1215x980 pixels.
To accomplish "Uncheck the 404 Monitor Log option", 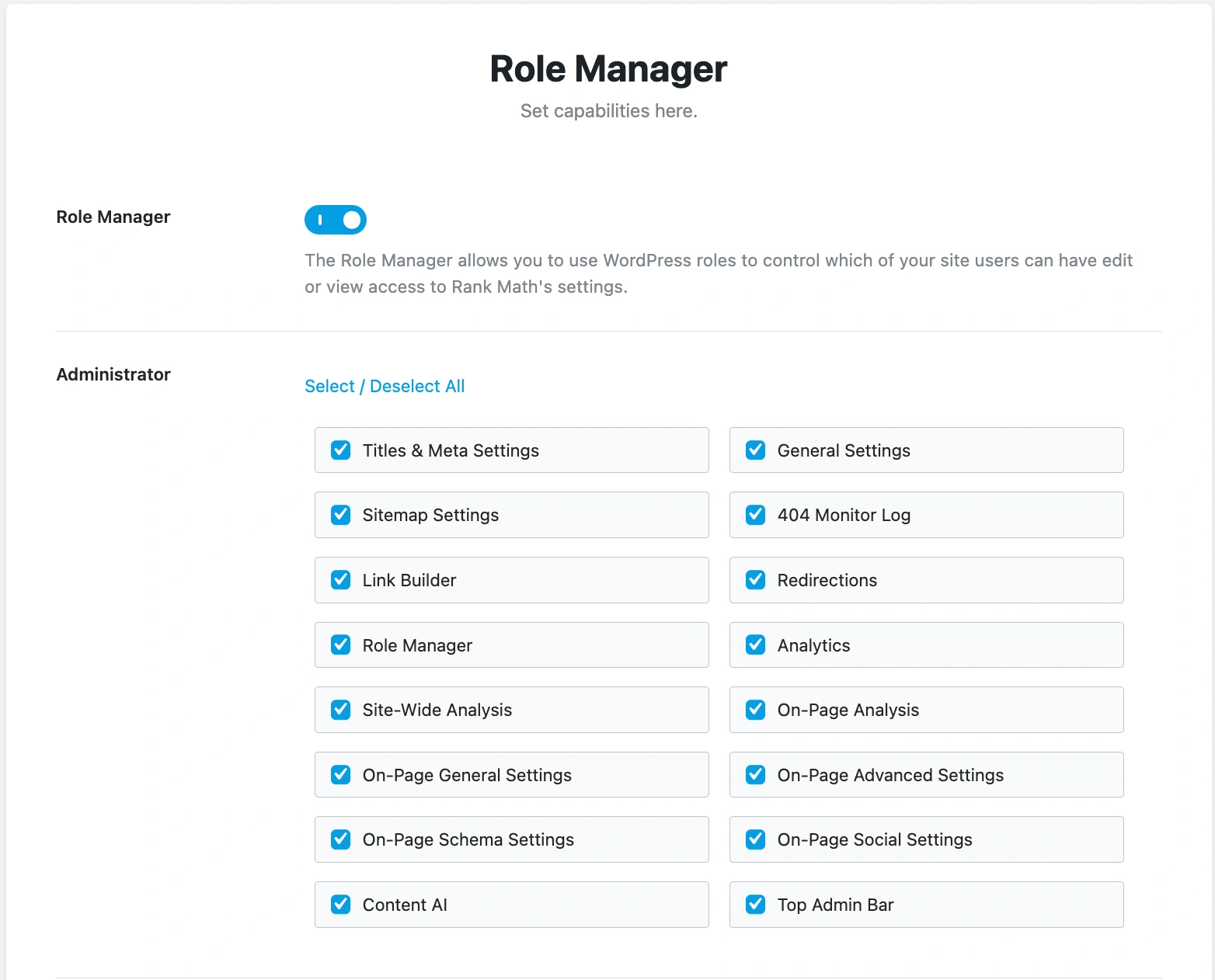I will 755,515.
